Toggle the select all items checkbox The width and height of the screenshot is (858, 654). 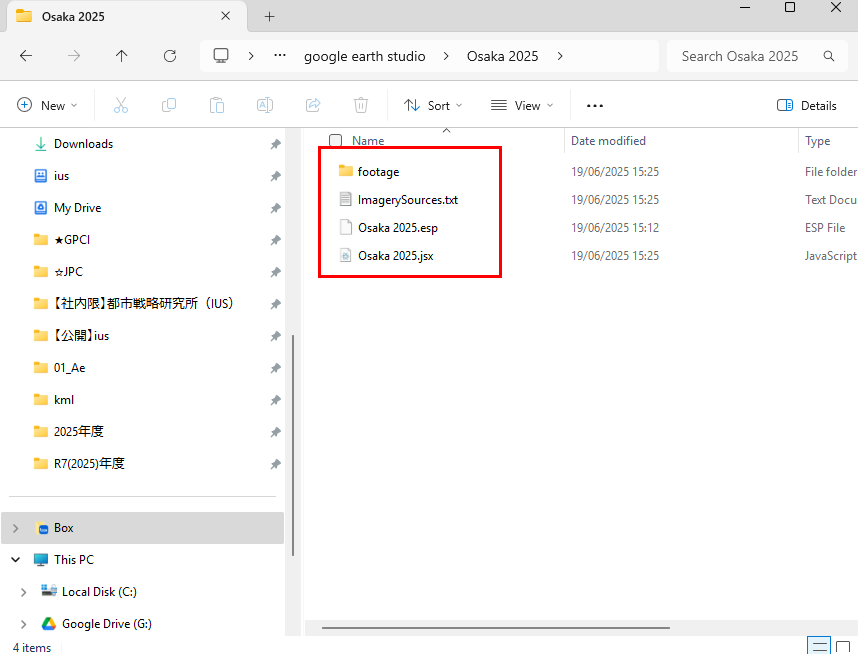coord(336,141)
